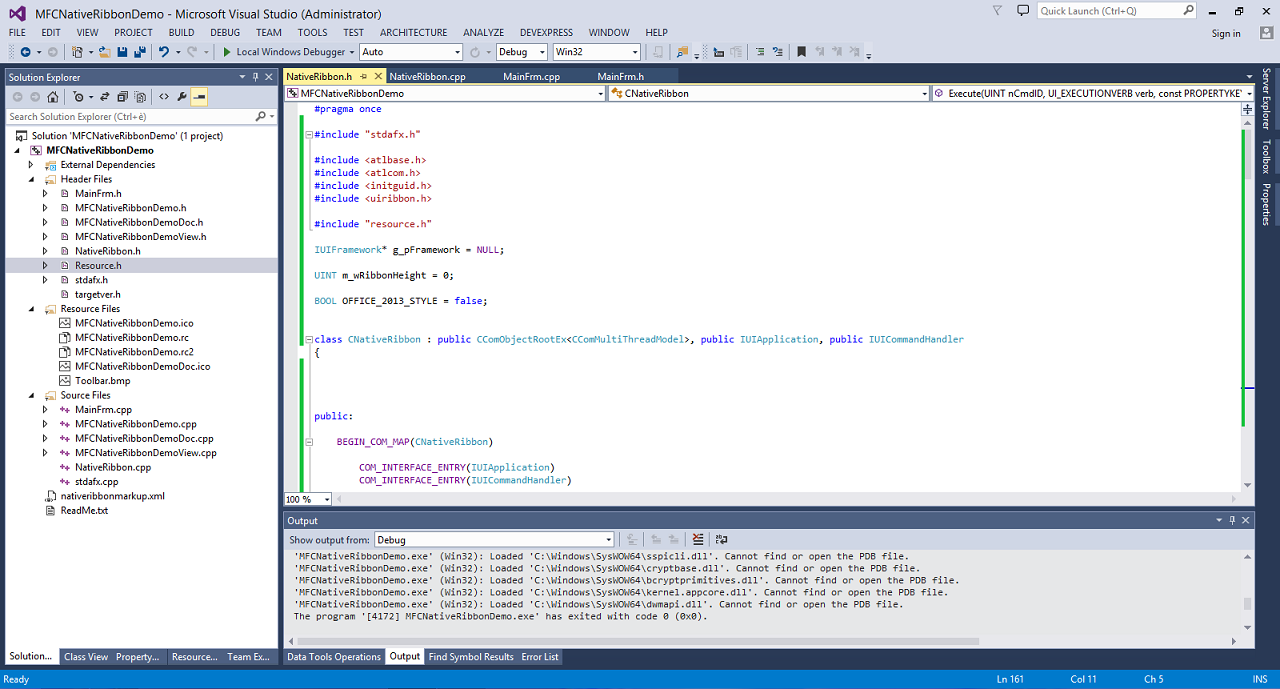Uncomment selected lines via toolbar icon
The image size is (1280, 689).
(x=777, y=52)
